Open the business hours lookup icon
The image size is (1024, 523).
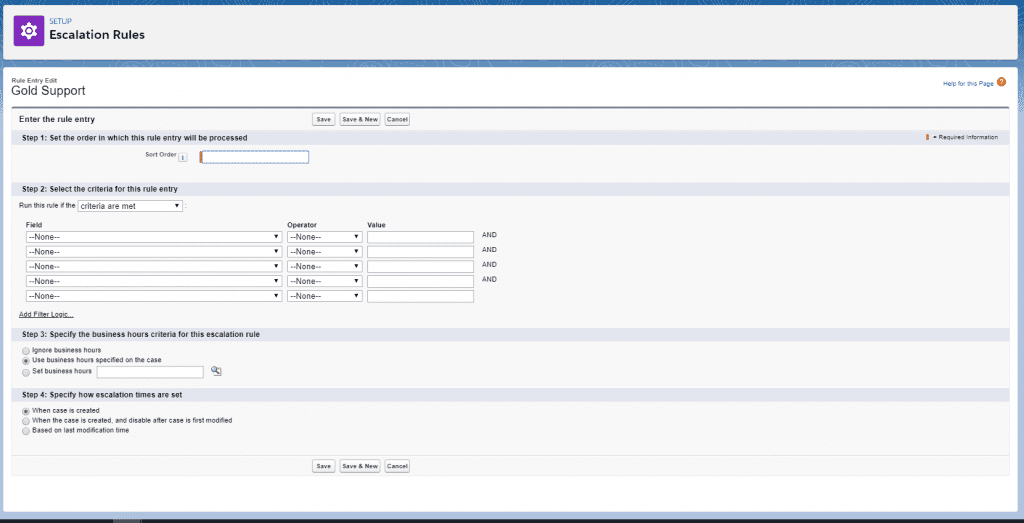point(216,371)
